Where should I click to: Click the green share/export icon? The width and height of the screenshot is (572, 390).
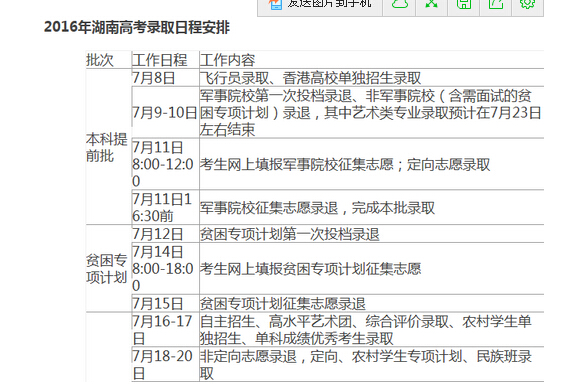tap(496, 4)
